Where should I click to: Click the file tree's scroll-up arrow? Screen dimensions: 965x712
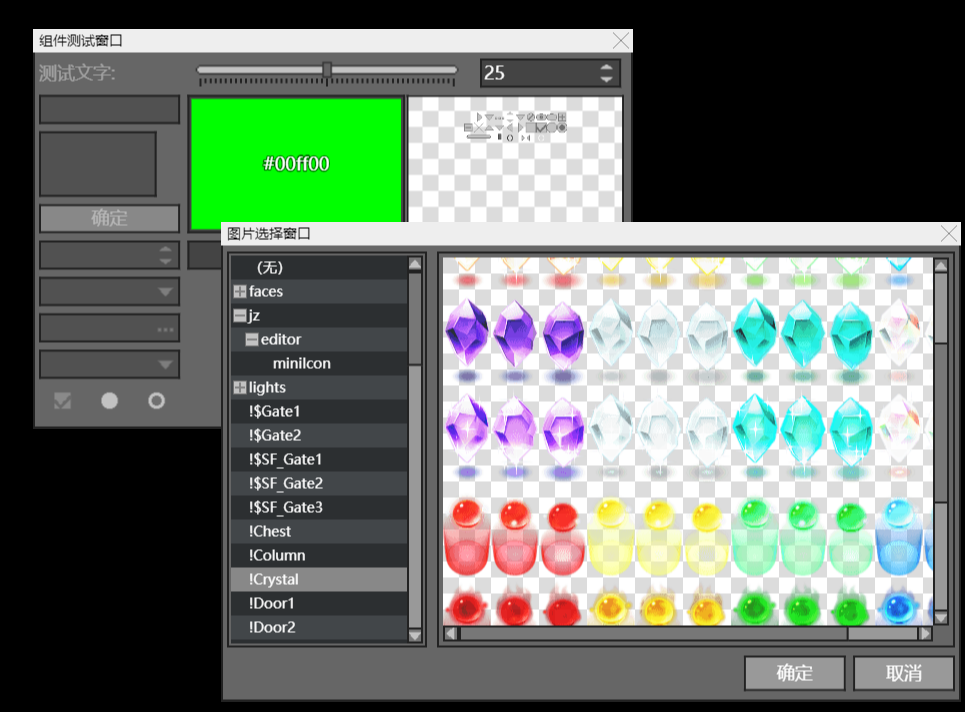click(415, 264)
